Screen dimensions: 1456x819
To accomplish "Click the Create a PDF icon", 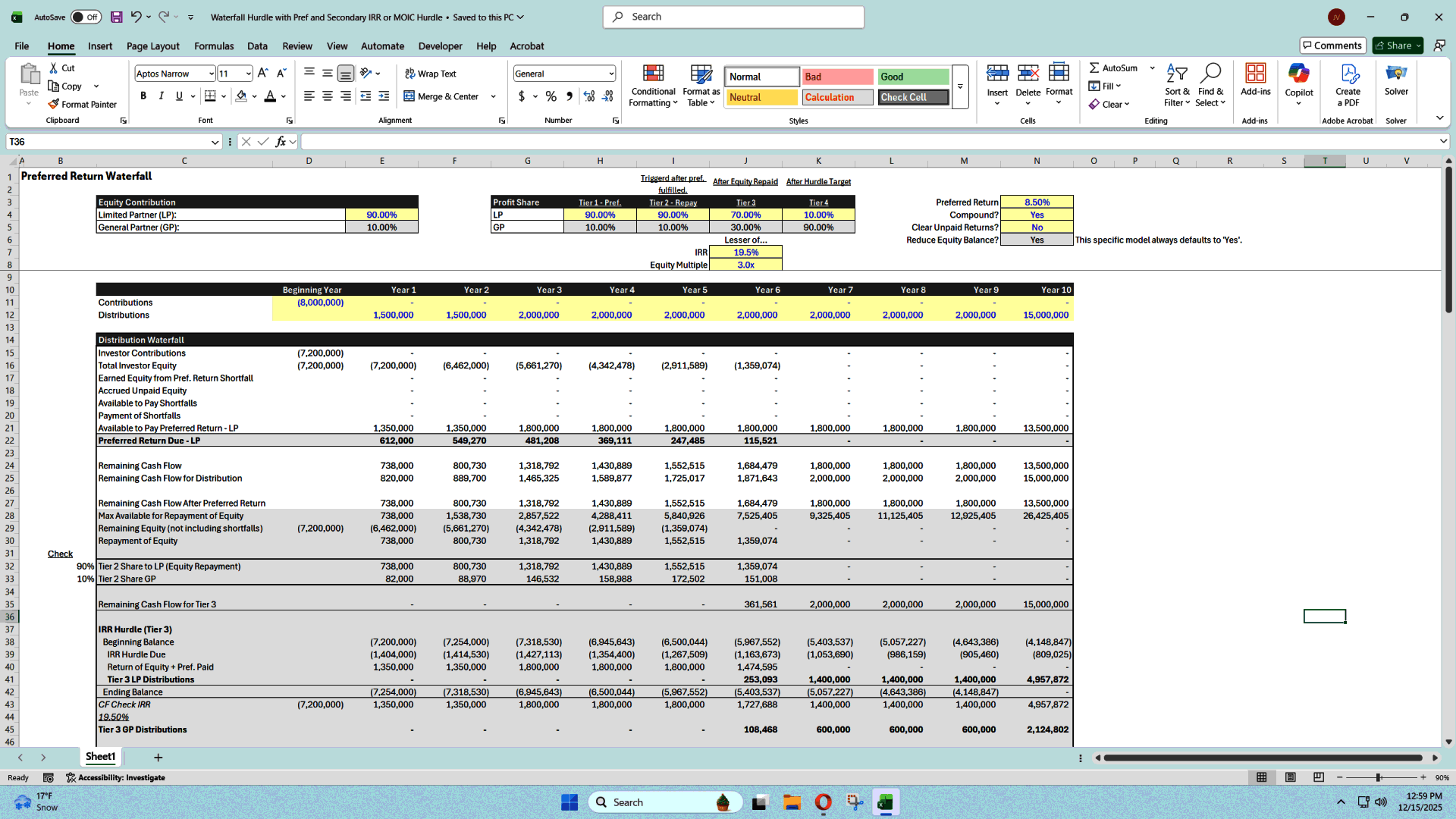I will [1348, 85].
